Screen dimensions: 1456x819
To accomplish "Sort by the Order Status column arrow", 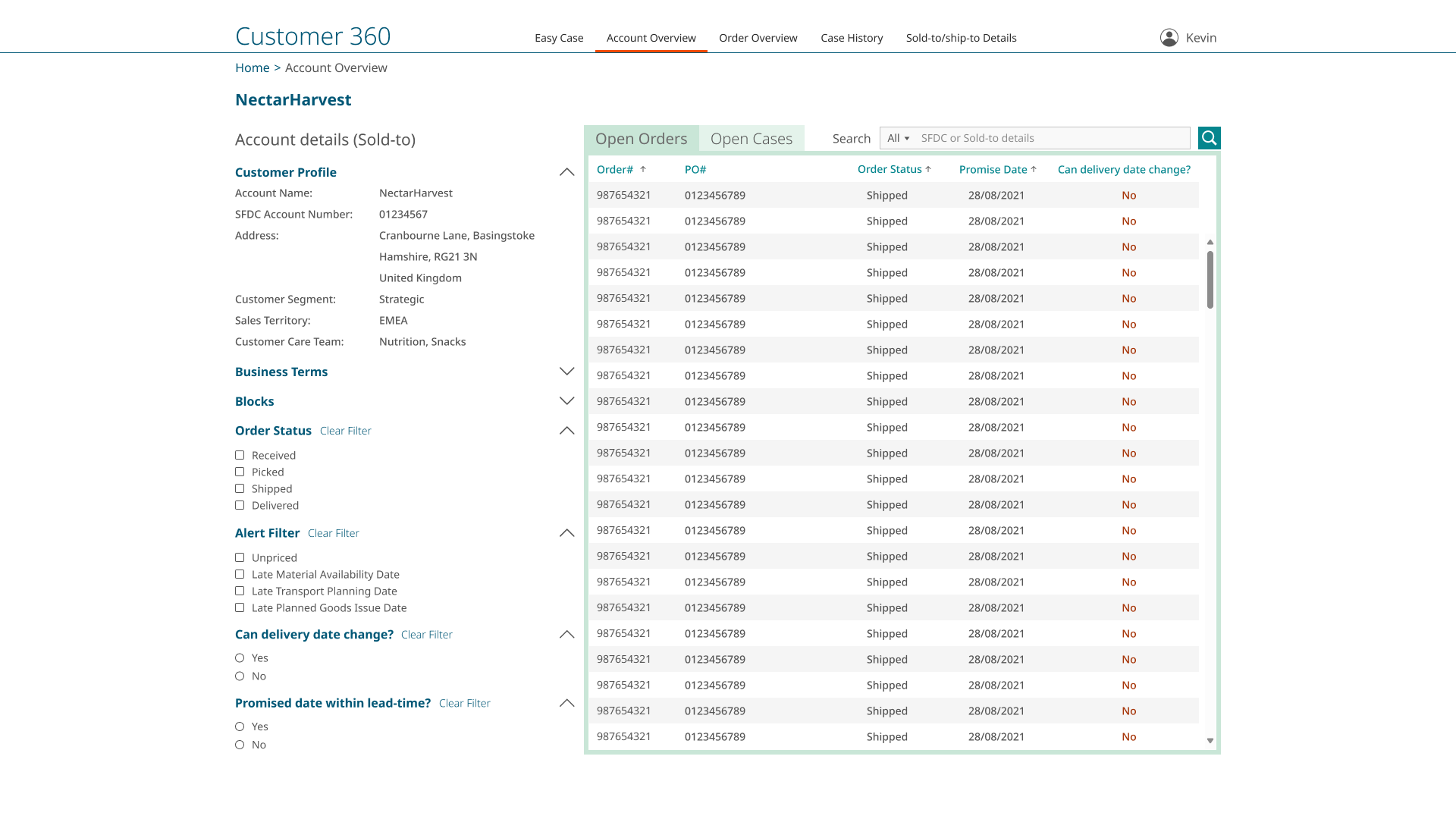I will coord(927,169).
